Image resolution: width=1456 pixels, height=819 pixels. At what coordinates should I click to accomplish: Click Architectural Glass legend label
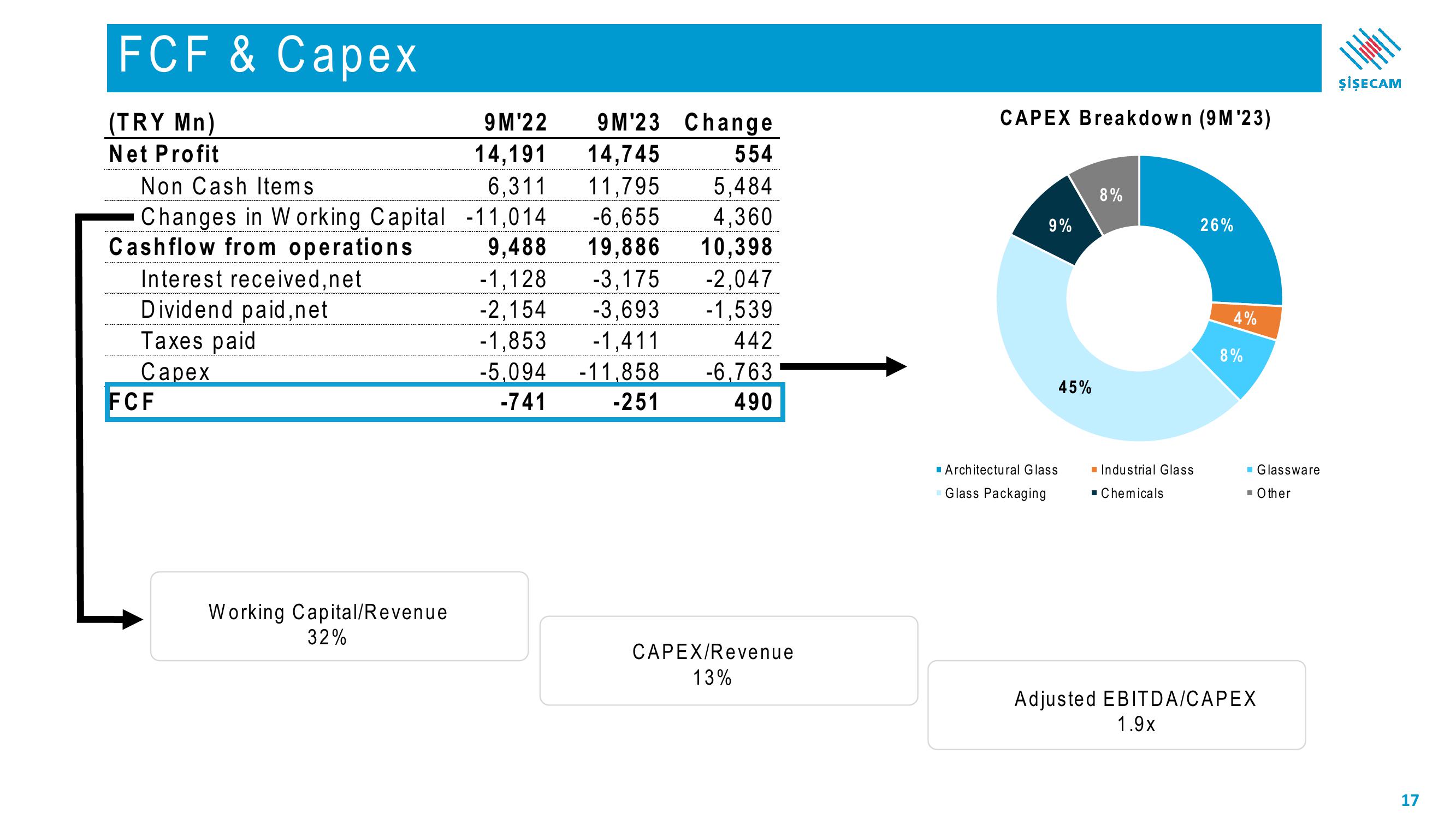1001,470
